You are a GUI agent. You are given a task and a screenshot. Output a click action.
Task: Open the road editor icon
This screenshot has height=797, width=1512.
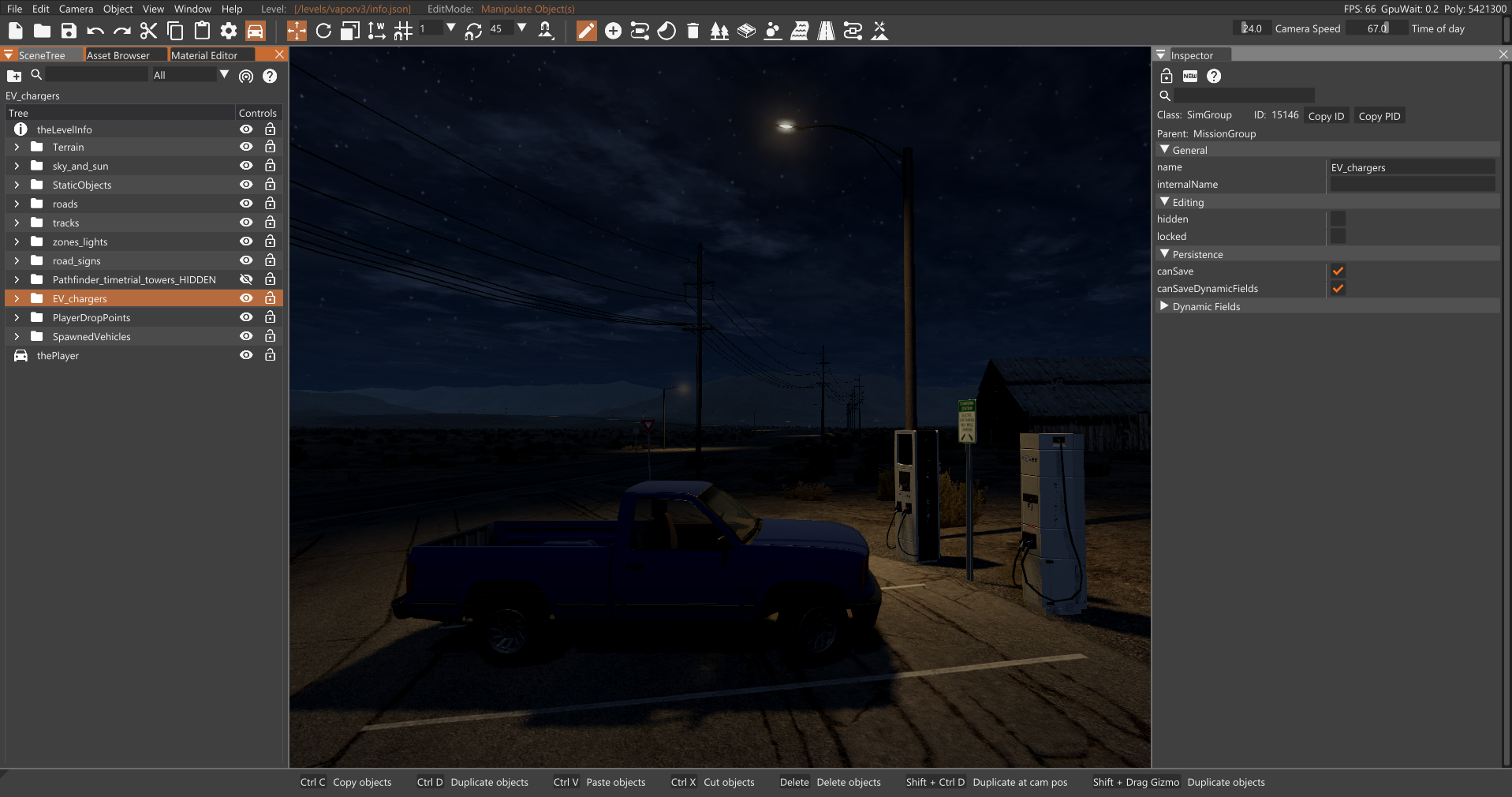click(x=826, y=31)
